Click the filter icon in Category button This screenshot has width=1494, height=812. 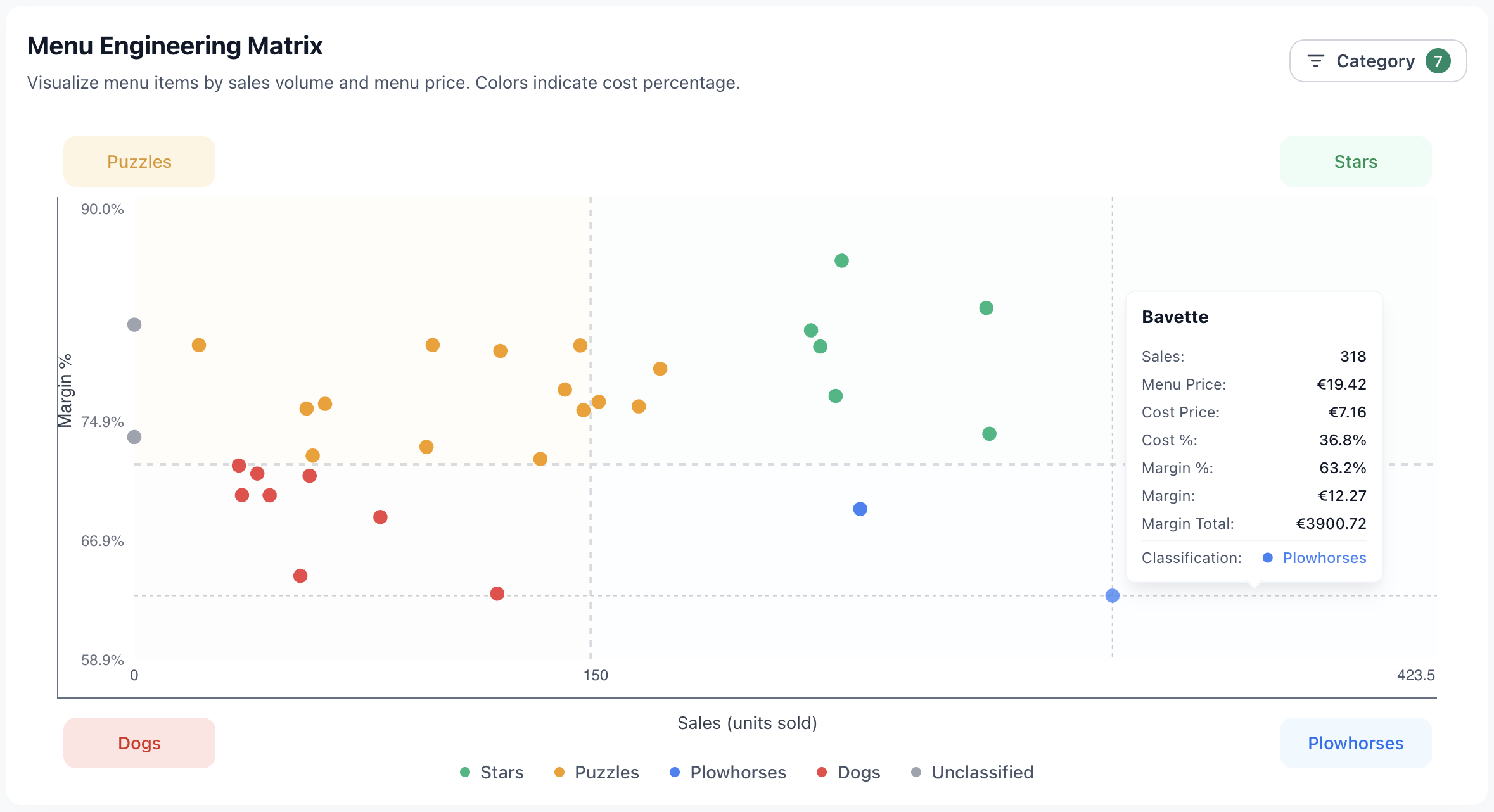(x=1316, y=60)
